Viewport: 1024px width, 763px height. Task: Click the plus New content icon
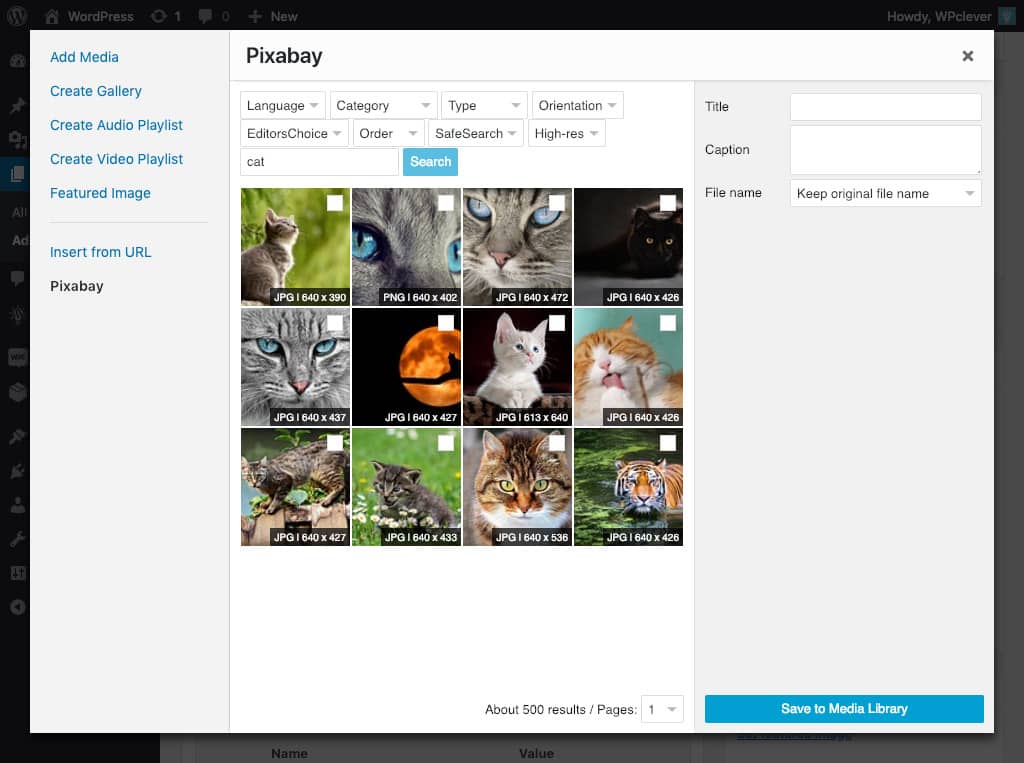pos(255,16)
